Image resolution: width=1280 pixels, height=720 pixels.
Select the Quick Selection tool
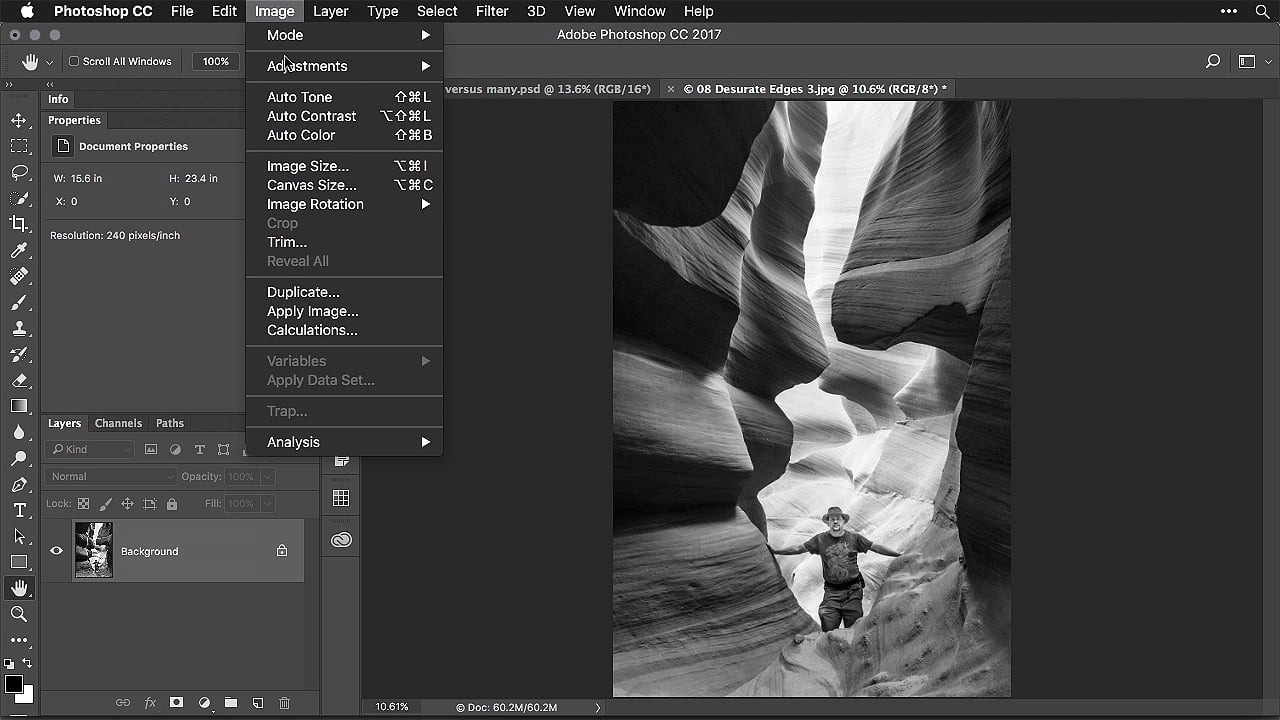pos(19,198)
